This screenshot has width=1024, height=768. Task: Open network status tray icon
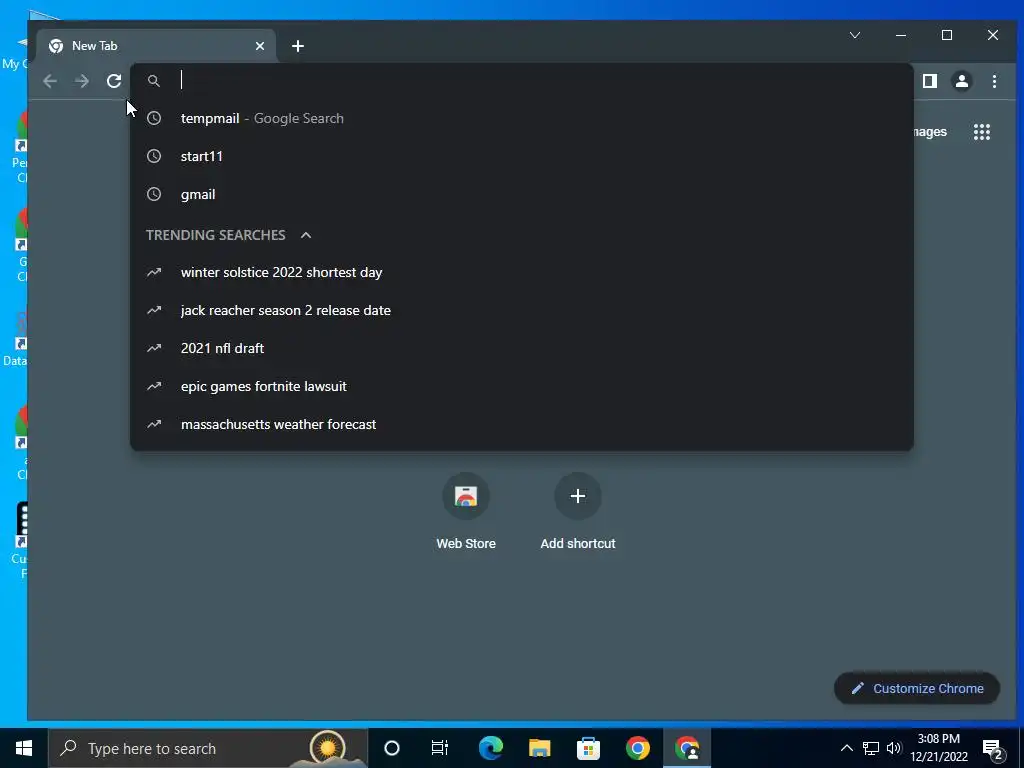pyautogui.click(x=871, y=748)
